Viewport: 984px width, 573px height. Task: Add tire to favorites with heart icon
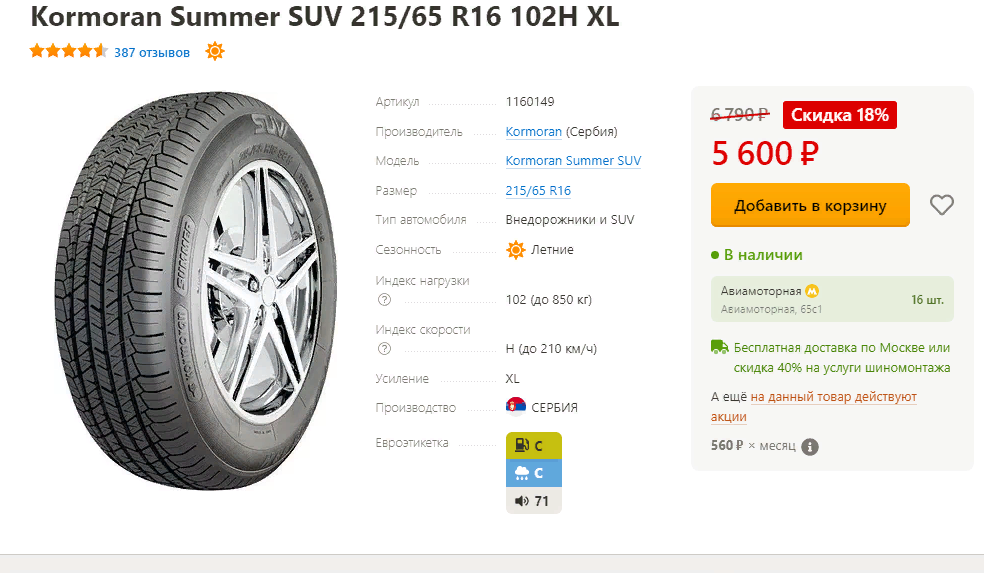coord(941,205)
